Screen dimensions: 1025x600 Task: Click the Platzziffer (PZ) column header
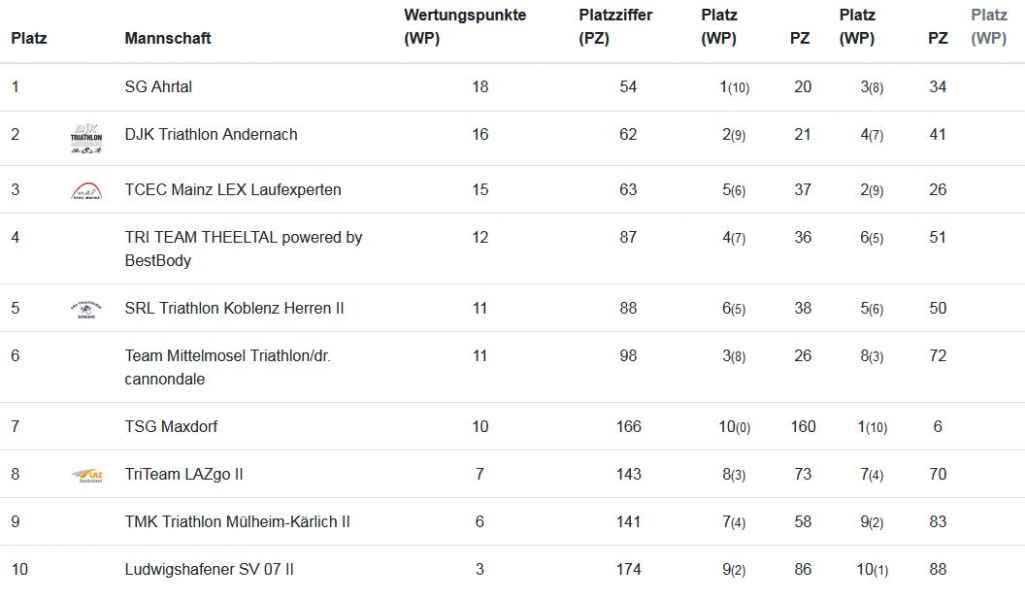[x=615, y=27]
